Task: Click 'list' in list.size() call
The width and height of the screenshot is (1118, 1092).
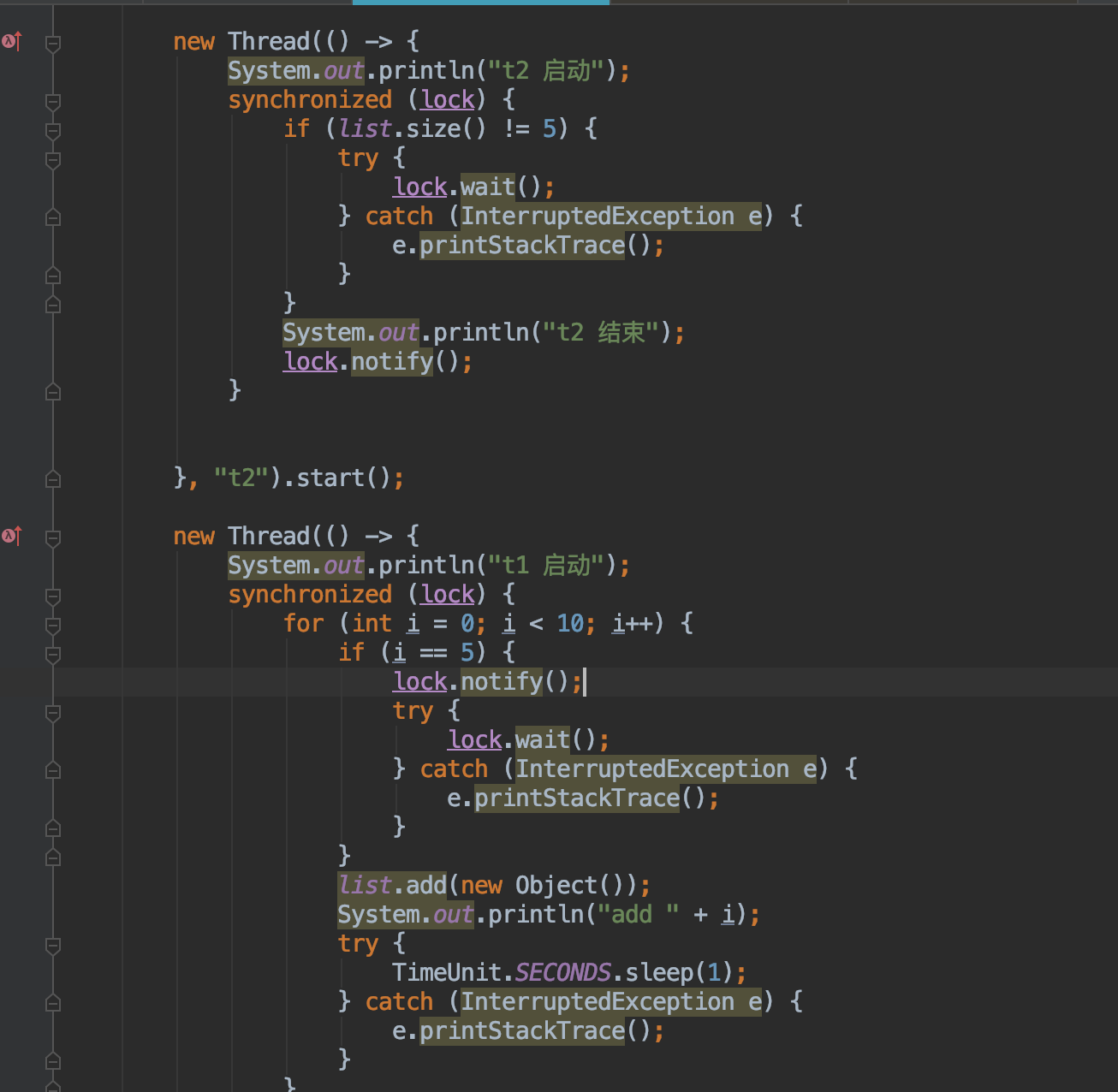Action: [365, 128]
